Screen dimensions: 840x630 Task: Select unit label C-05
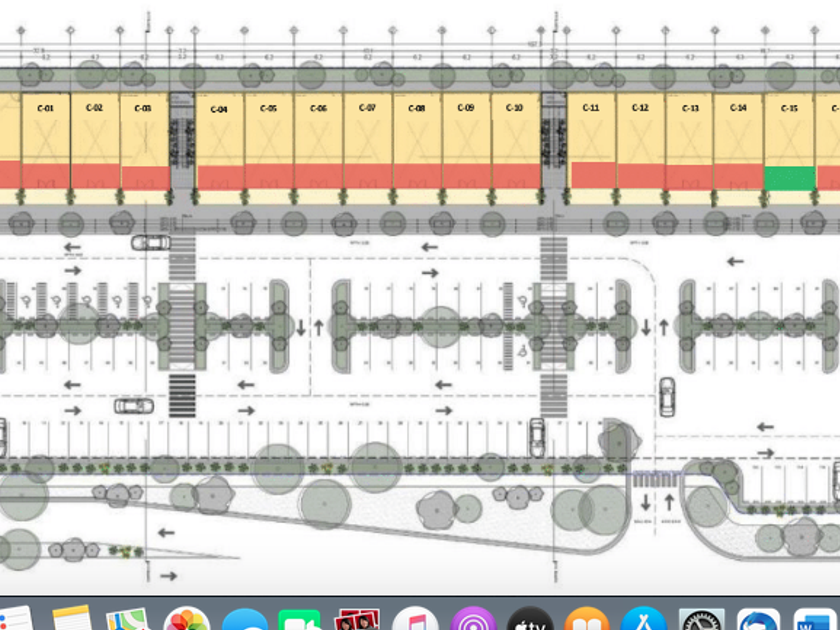[x=268, y=108]
